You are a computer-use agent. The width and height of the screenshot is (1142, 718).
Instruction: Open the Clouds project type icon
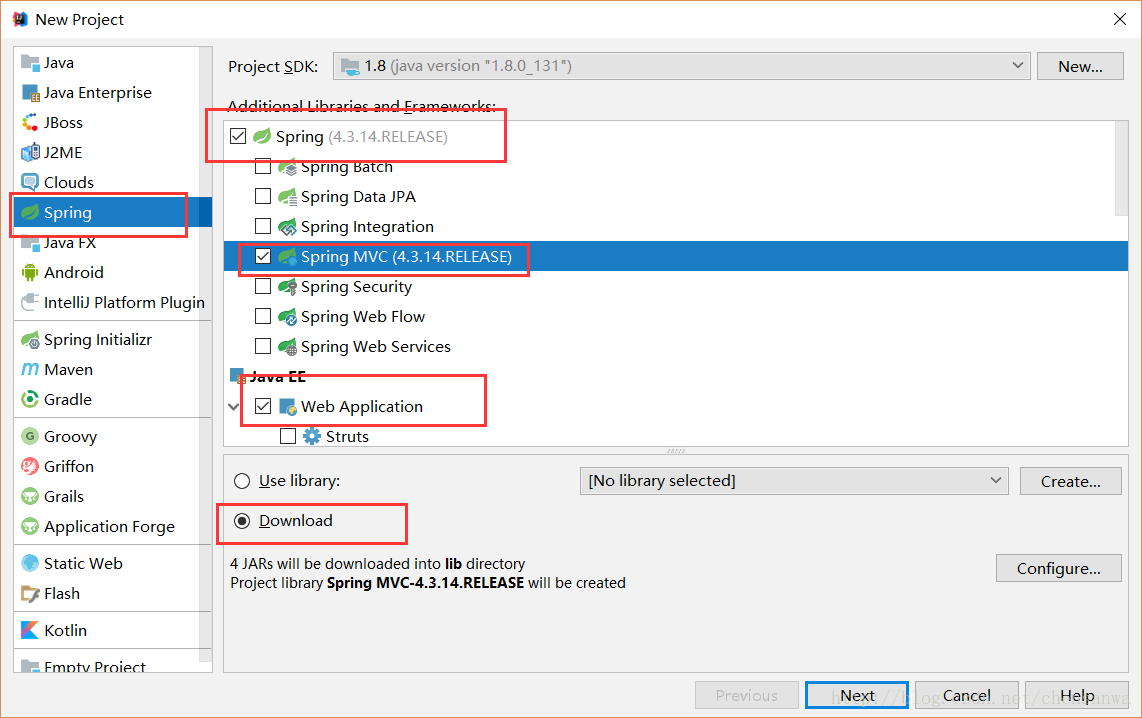point(30,182)
